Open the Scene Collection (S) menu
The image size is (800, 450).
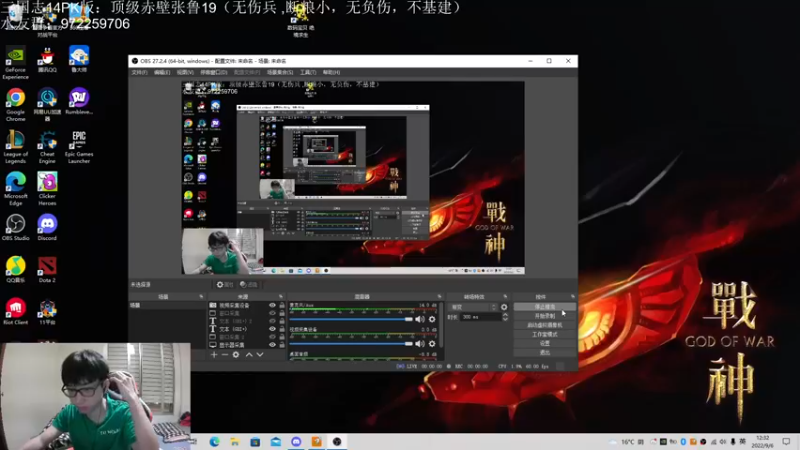pos(280,72)
